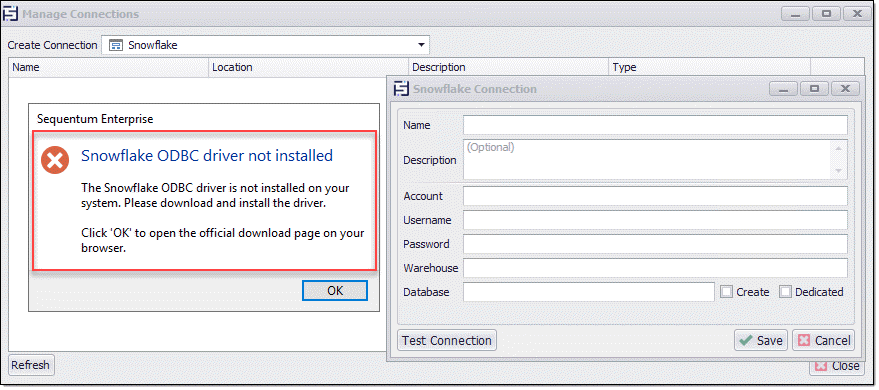
Task: Click into the Warehouse text field
Action: point(655,268)
